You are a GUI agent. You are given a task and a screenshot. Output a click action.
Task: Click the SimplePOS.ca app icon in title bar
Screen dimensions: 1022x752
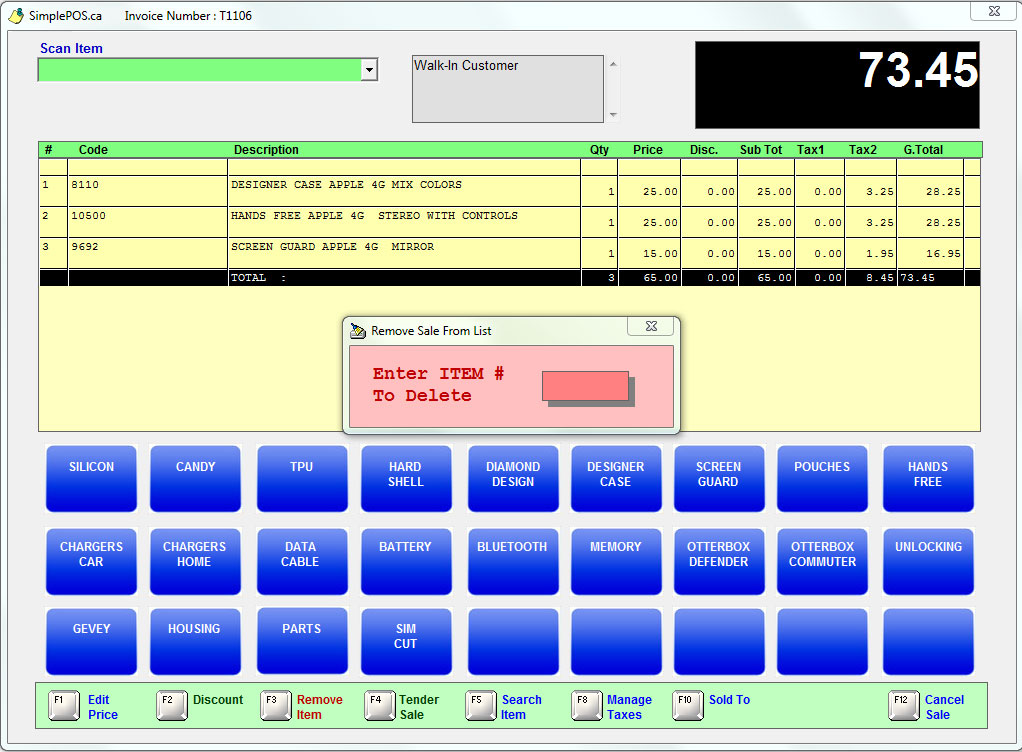click(x=16, y=15)
